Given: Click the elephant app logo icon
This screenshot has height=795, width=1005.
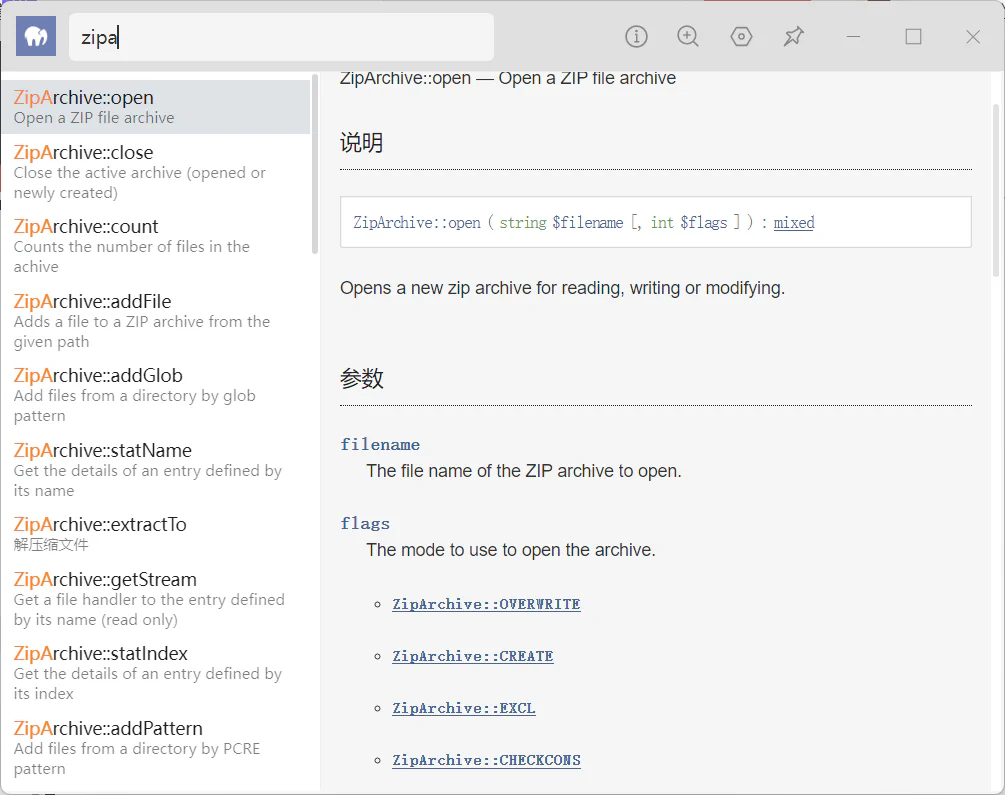Looking at the screenshot, I should [36, 37].
